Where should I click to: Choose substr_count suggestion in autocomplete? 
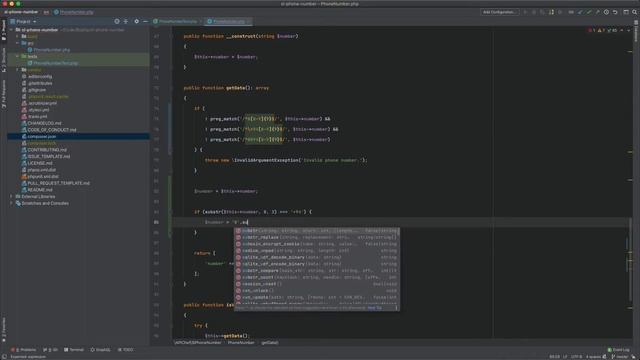click(317, 278)
